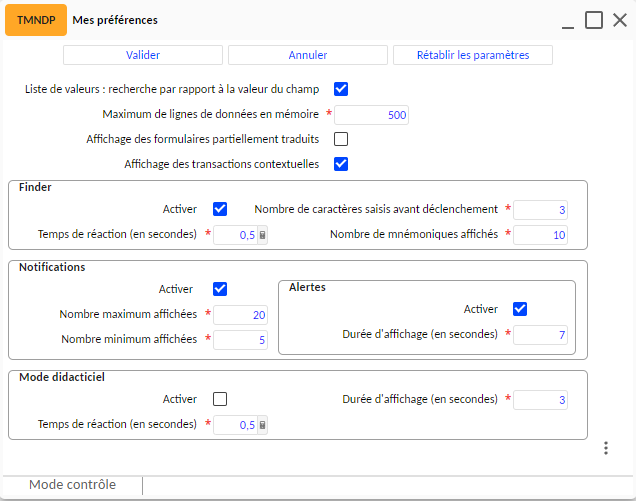
Task: Disable contextual transactions display checkbox
Action: point(341,164)
